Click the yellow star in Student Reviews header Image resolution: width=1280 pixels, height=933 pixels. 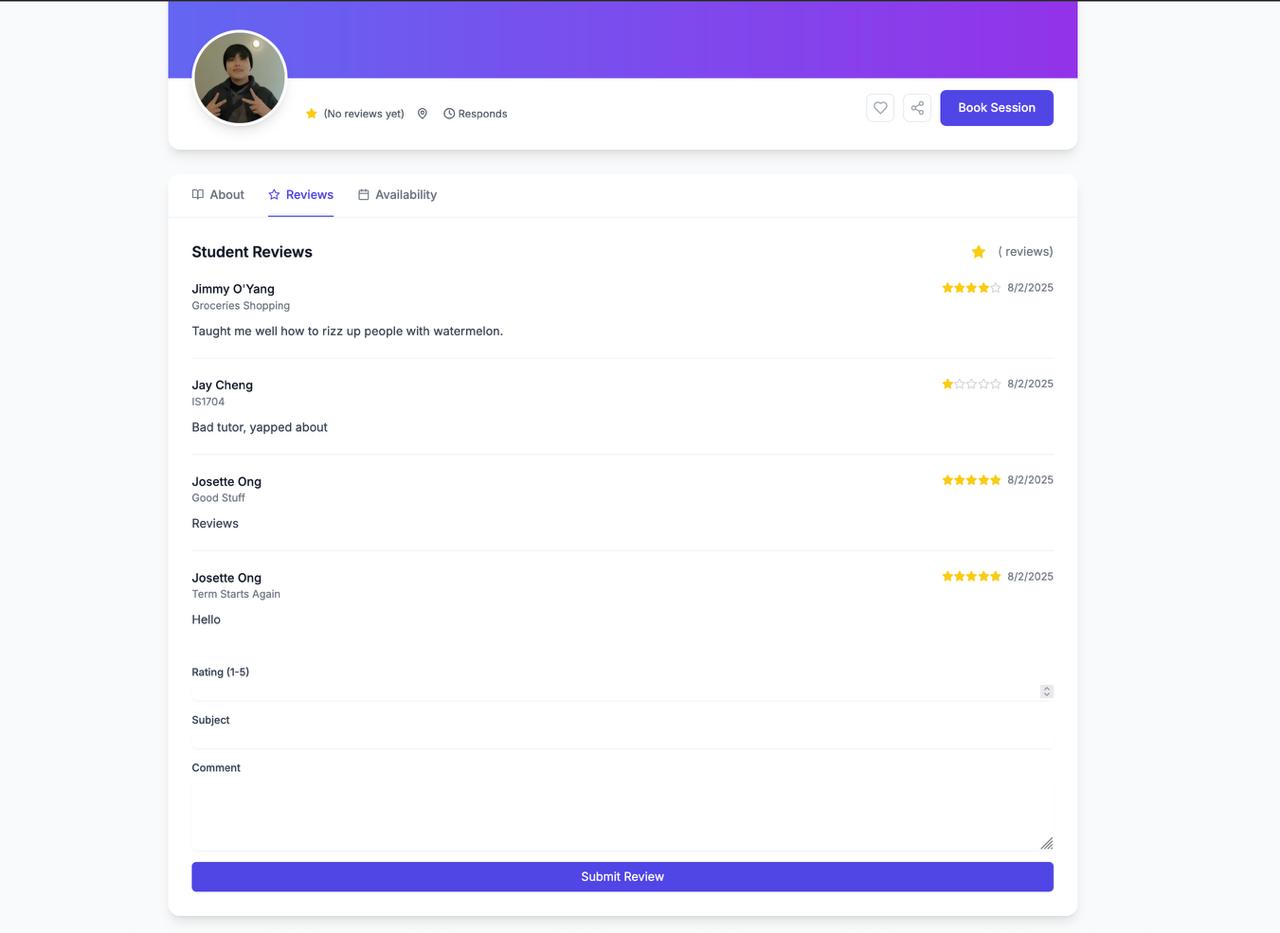click(978, 252)
